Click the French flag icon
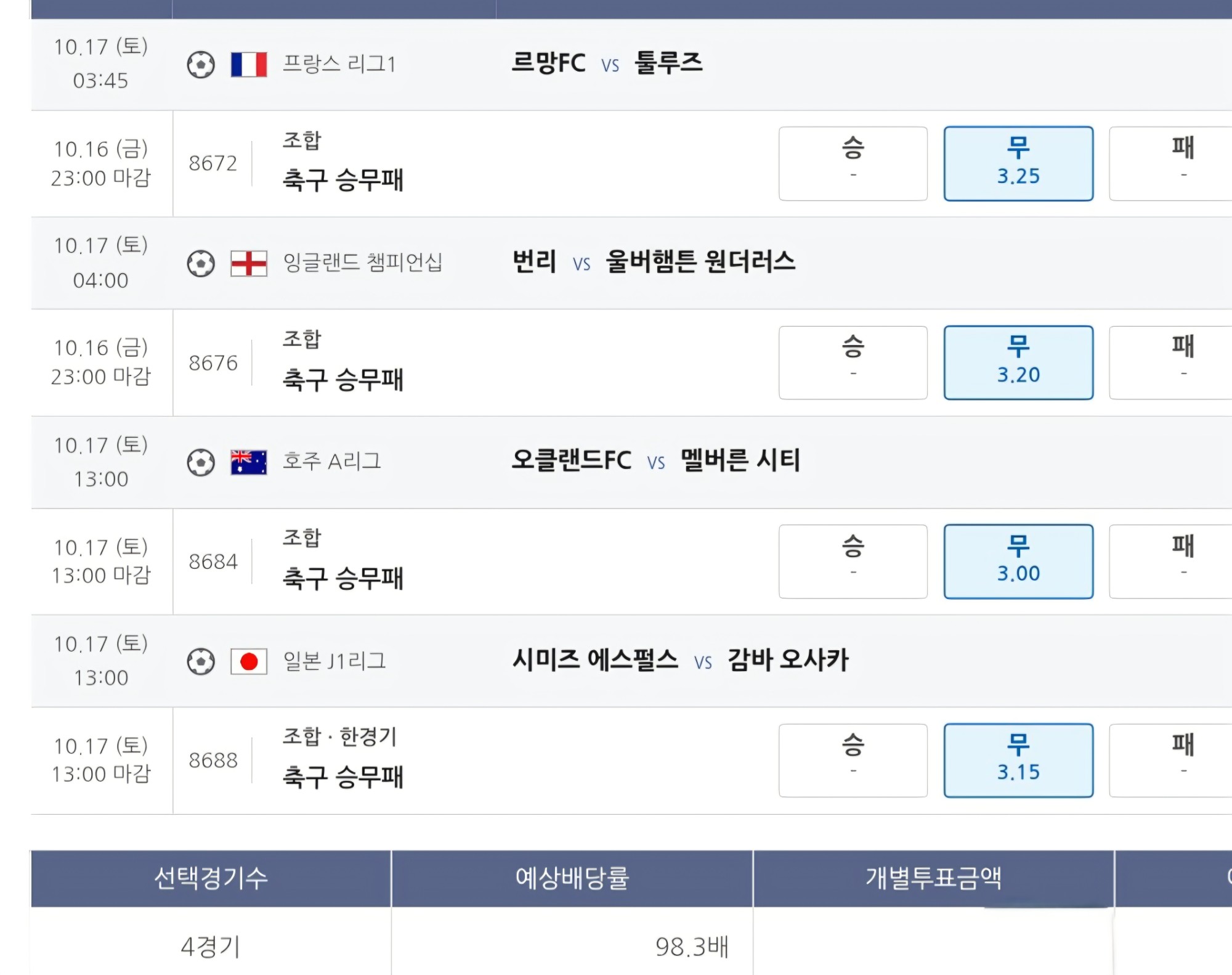The height and width of the screenshot is (975, 1232). point(249,65)
